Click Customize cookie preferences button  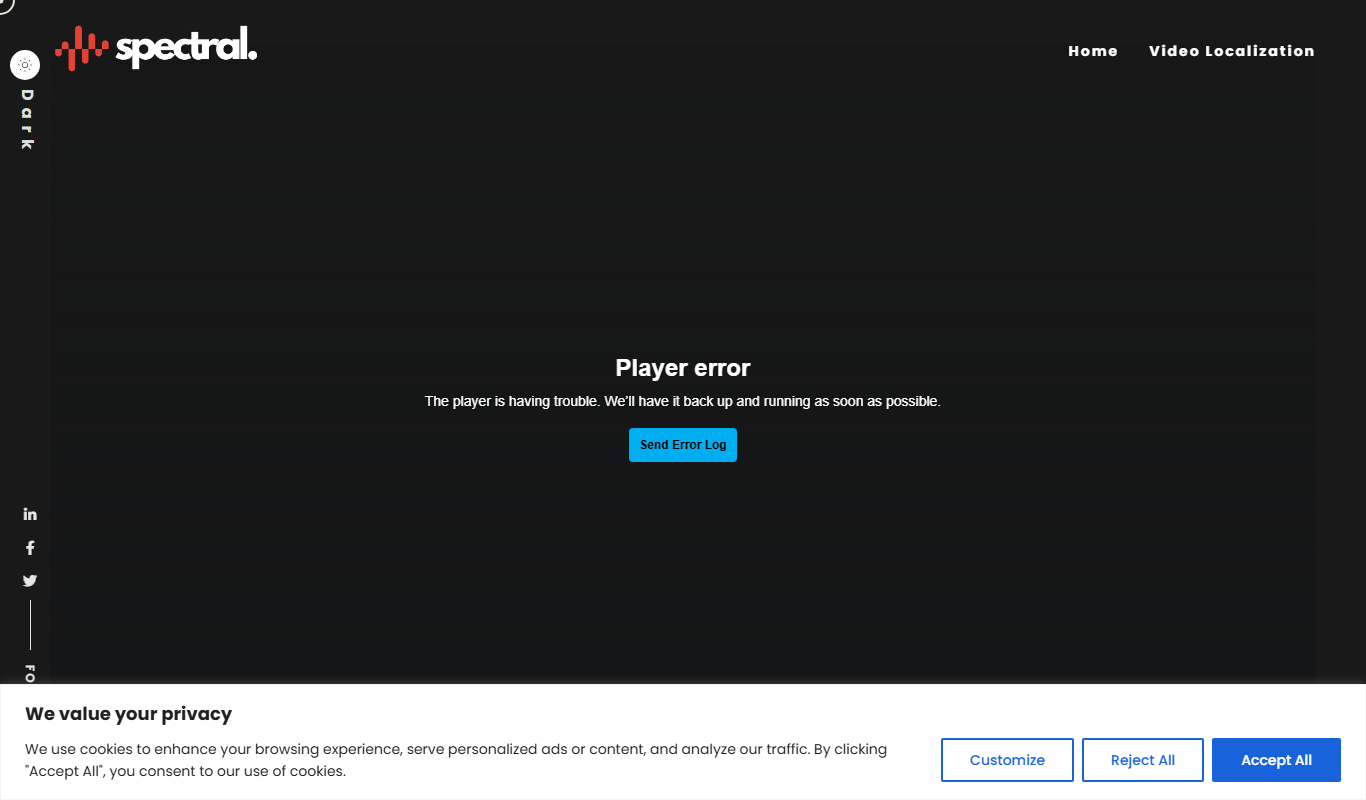(x=1007, y=760)
